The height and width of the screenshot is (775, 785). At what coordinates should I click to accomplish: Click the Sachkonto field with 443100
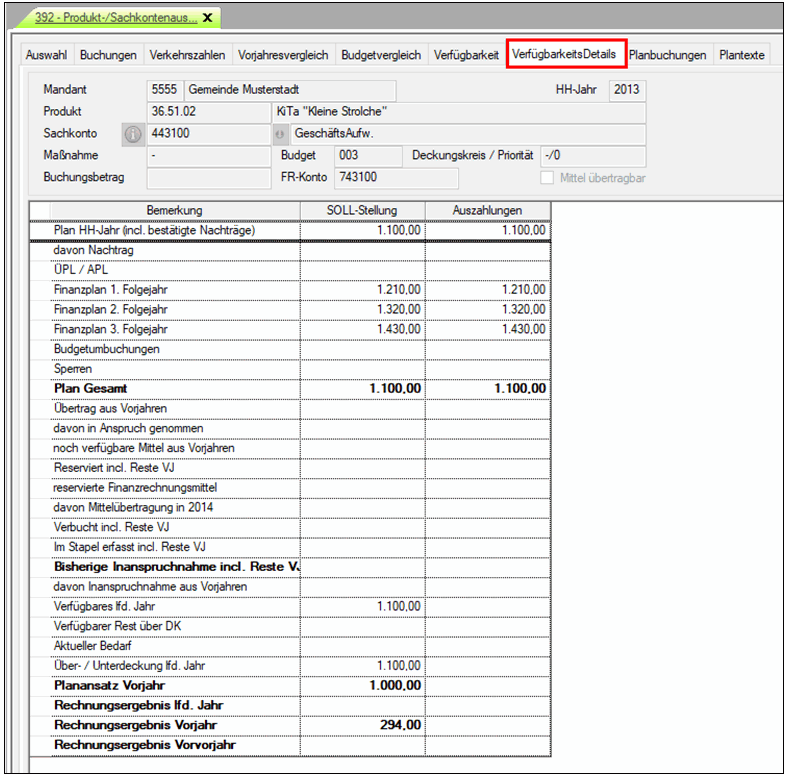208,134
